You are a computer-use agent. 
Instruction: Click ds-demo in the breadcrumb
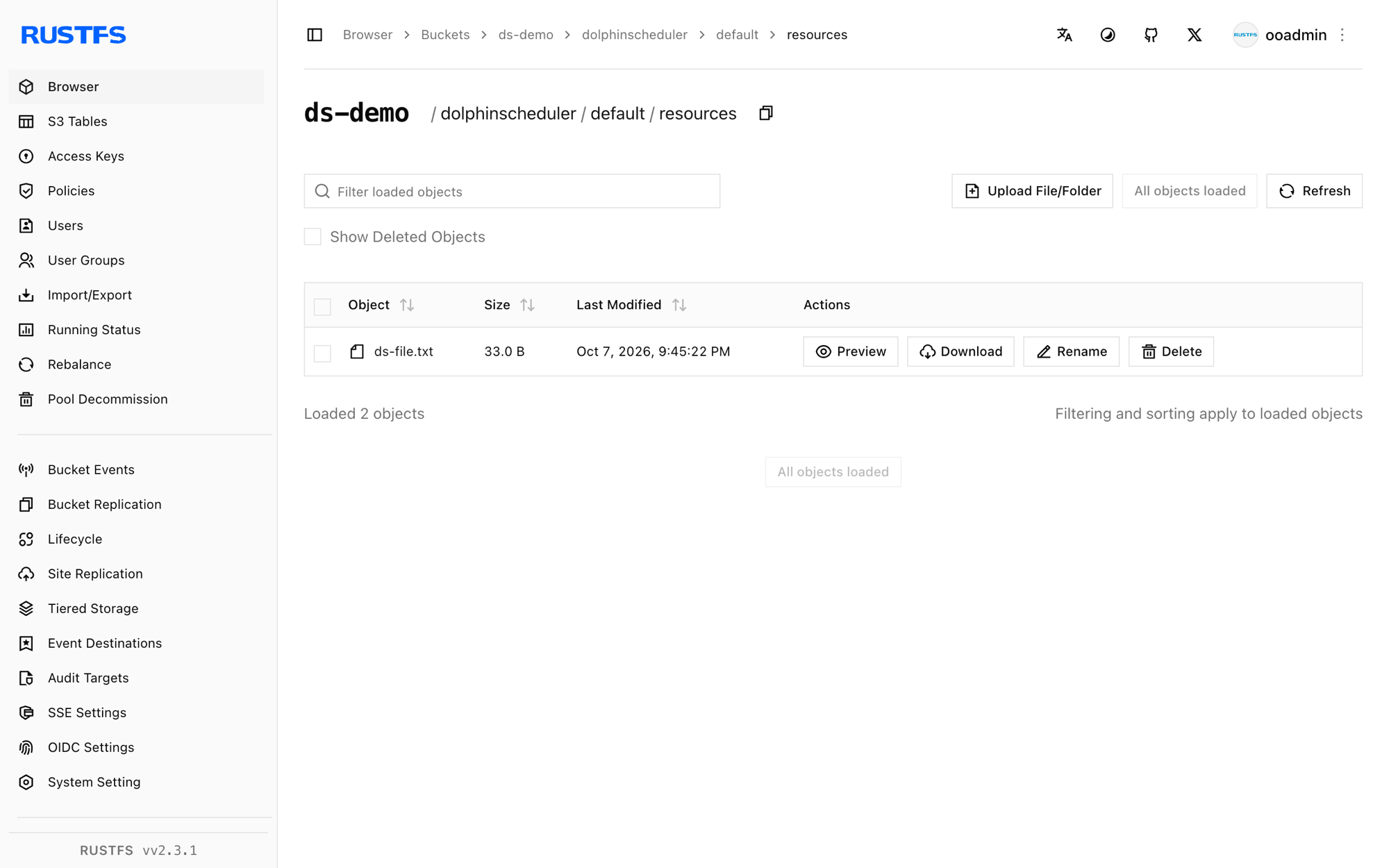526,35
